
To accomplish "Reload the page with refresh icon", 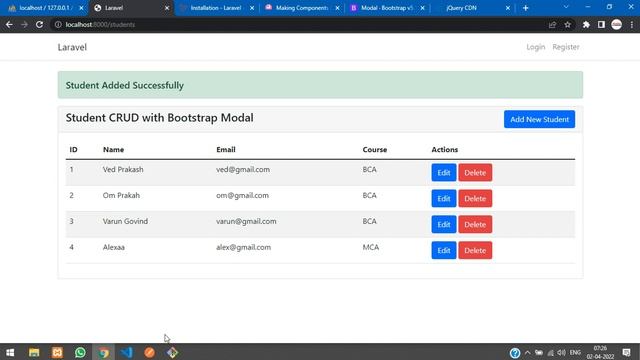I will 39,24.
